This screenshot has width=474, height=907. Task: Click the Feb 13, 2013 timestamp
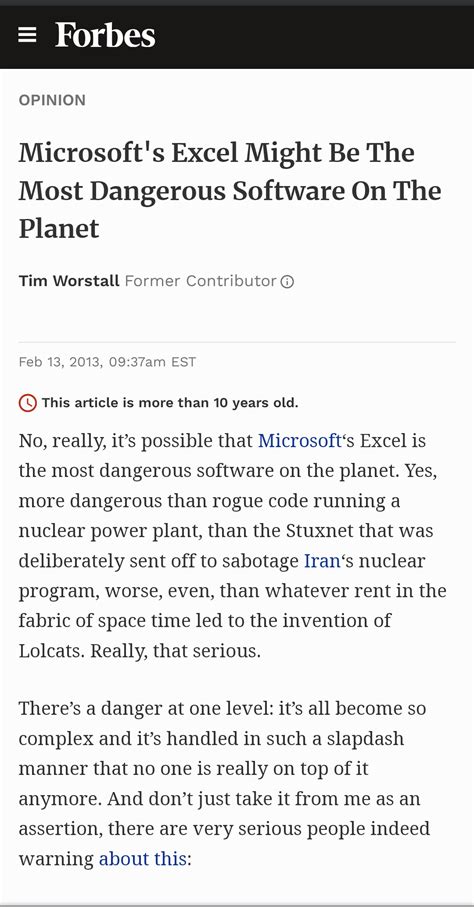(107, 362)
